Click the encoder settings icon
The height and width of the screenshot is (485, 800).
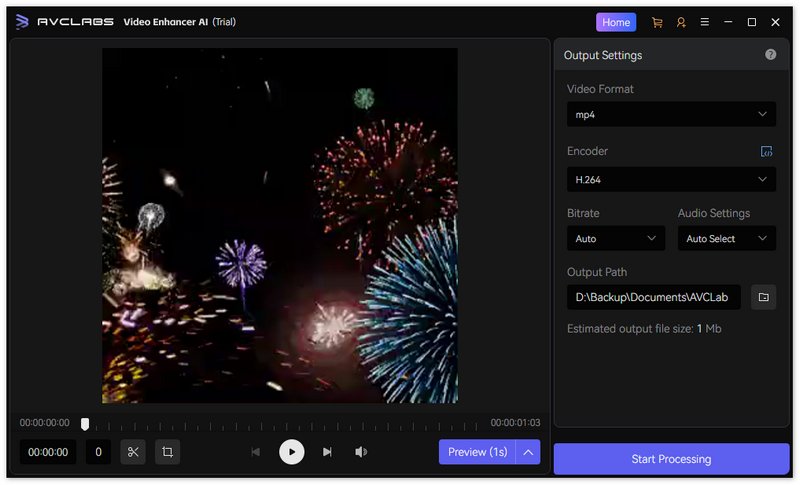766,151
